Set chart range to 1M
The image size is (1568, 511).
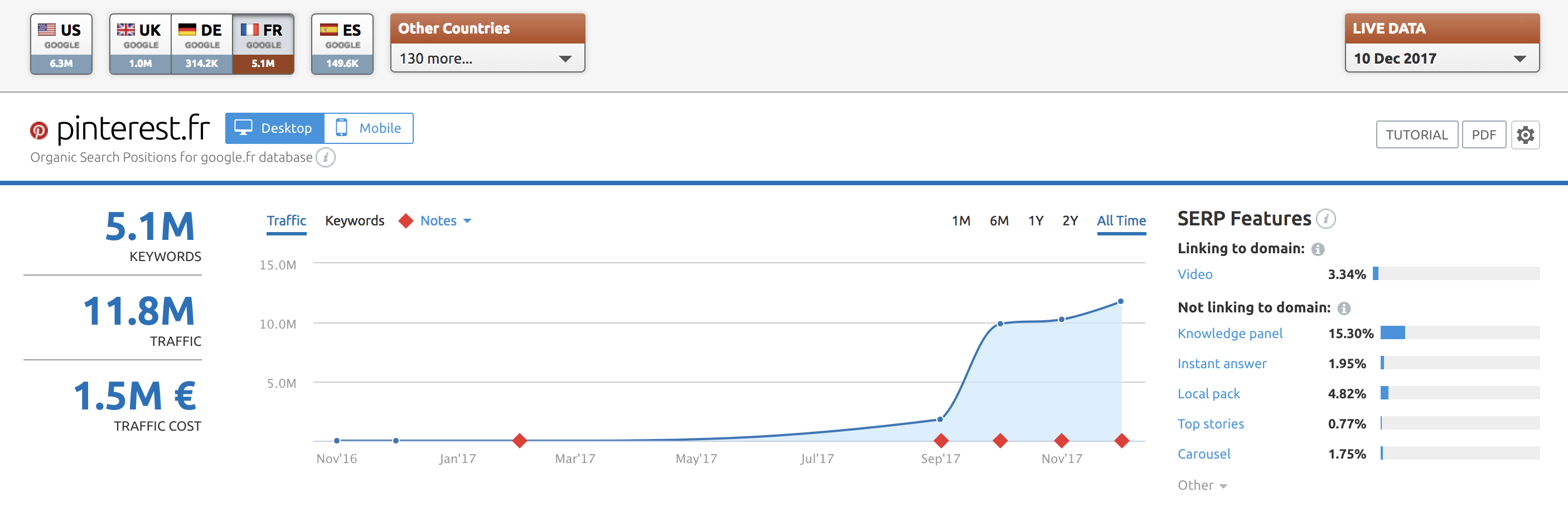click(x=961, y=220)
